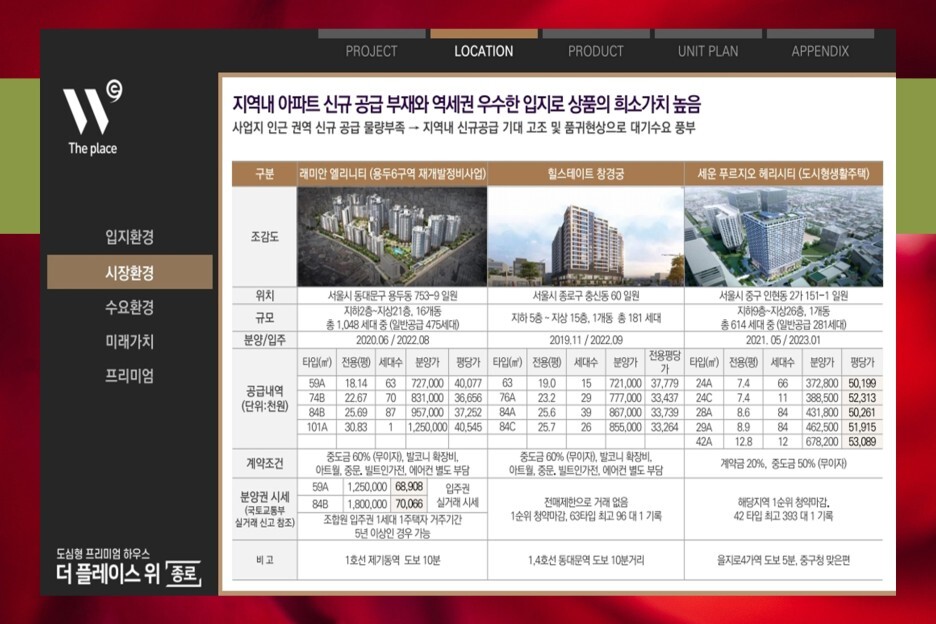The width and height of the screenshot is (936, 624).
Task: Click the 공급내역 (단위:천원) row label
Action: click(264, 399)
